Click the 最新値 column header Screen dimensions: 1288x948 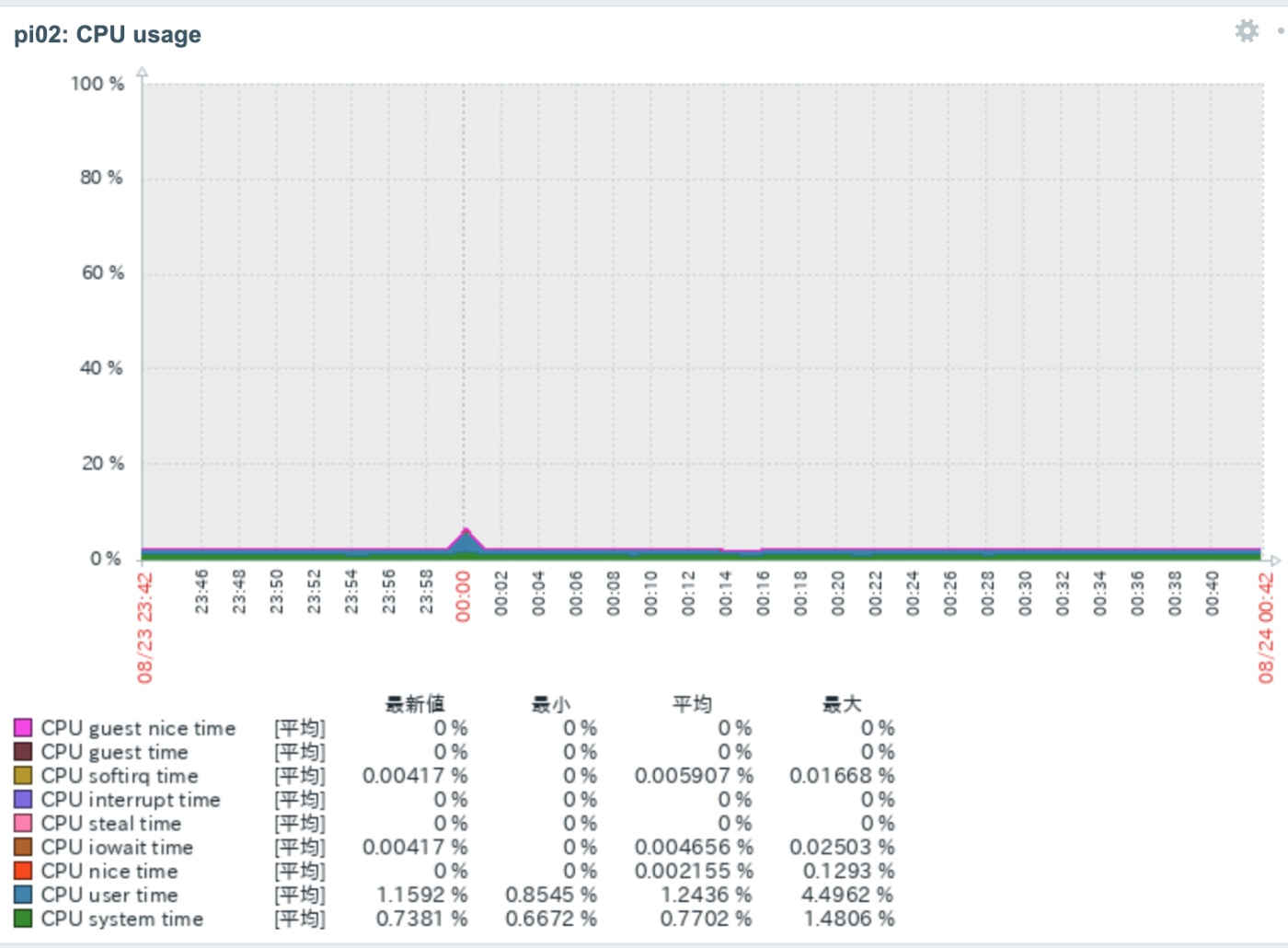pos(415,704)
